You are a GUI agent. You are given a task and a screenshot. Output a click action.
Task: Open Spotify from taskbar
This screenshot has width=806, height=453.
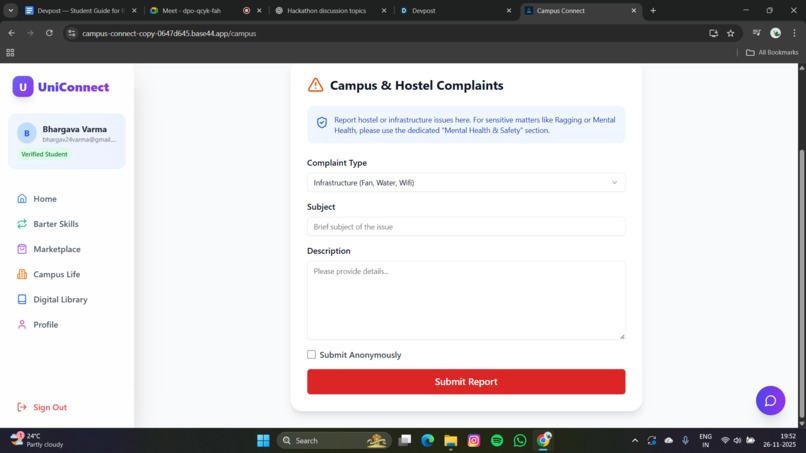(497, 441)
